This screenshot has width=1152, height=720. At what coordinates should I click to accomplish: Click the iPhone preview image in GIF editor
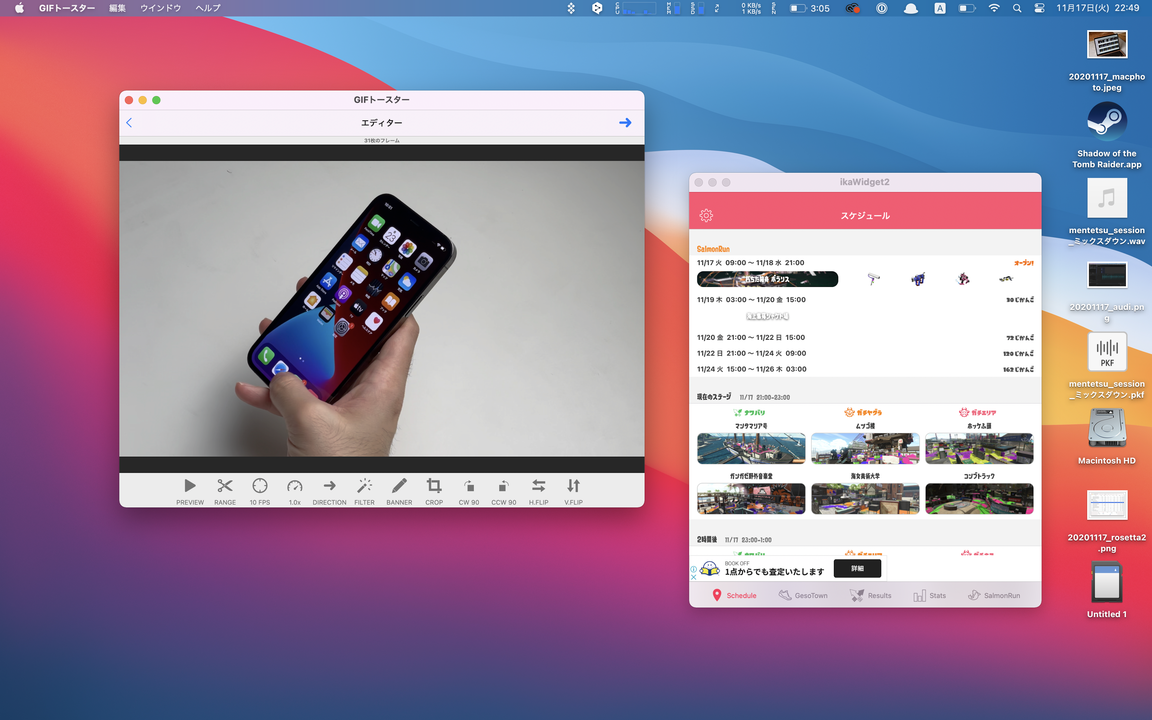(382, 309)
